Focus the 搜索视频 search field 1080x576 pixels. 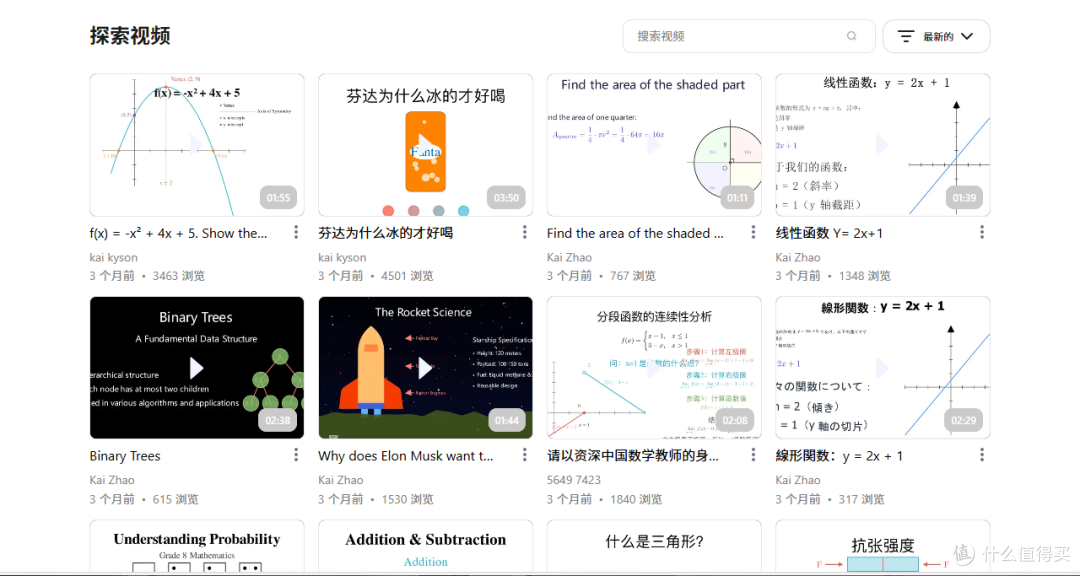749,36
